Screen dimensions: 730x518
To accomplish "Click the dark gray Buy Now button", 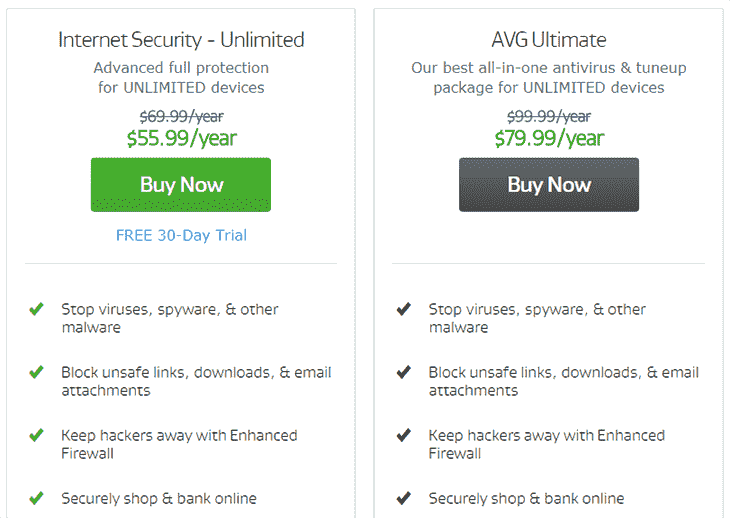I will pos(549,185).
